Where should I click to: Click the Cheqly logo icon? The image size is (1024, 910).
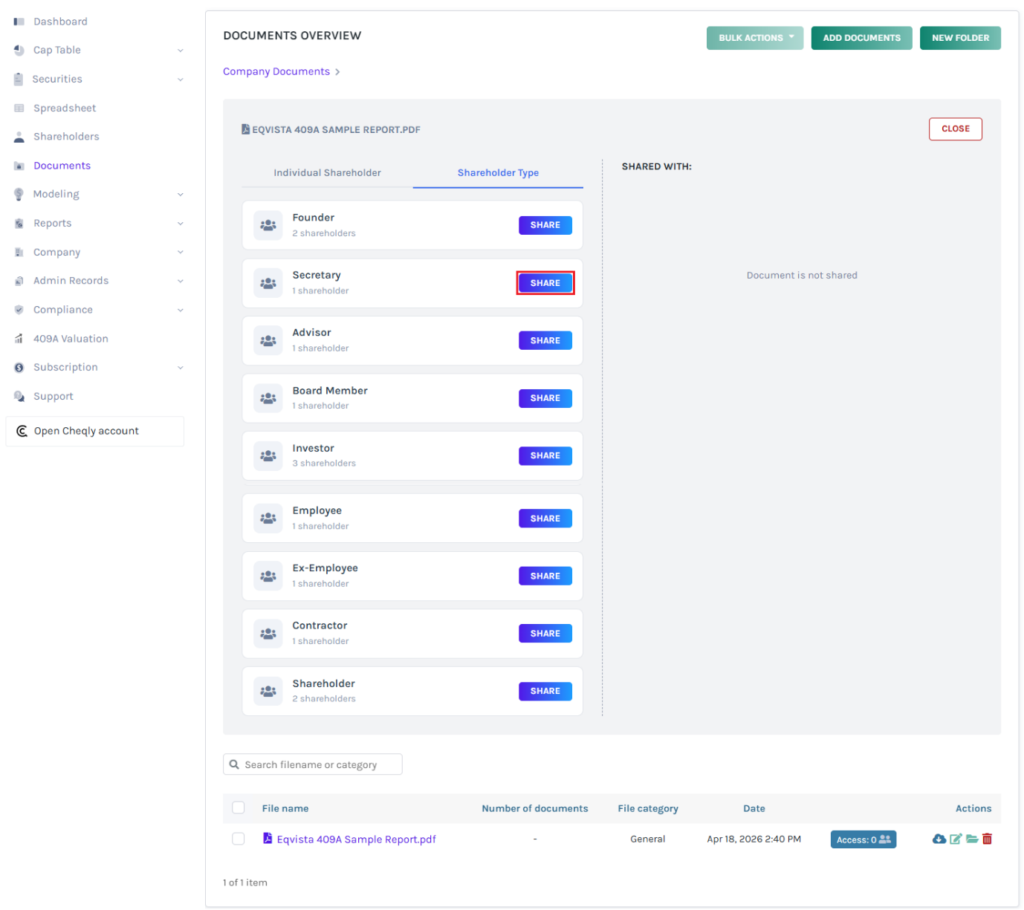(22, 431)
